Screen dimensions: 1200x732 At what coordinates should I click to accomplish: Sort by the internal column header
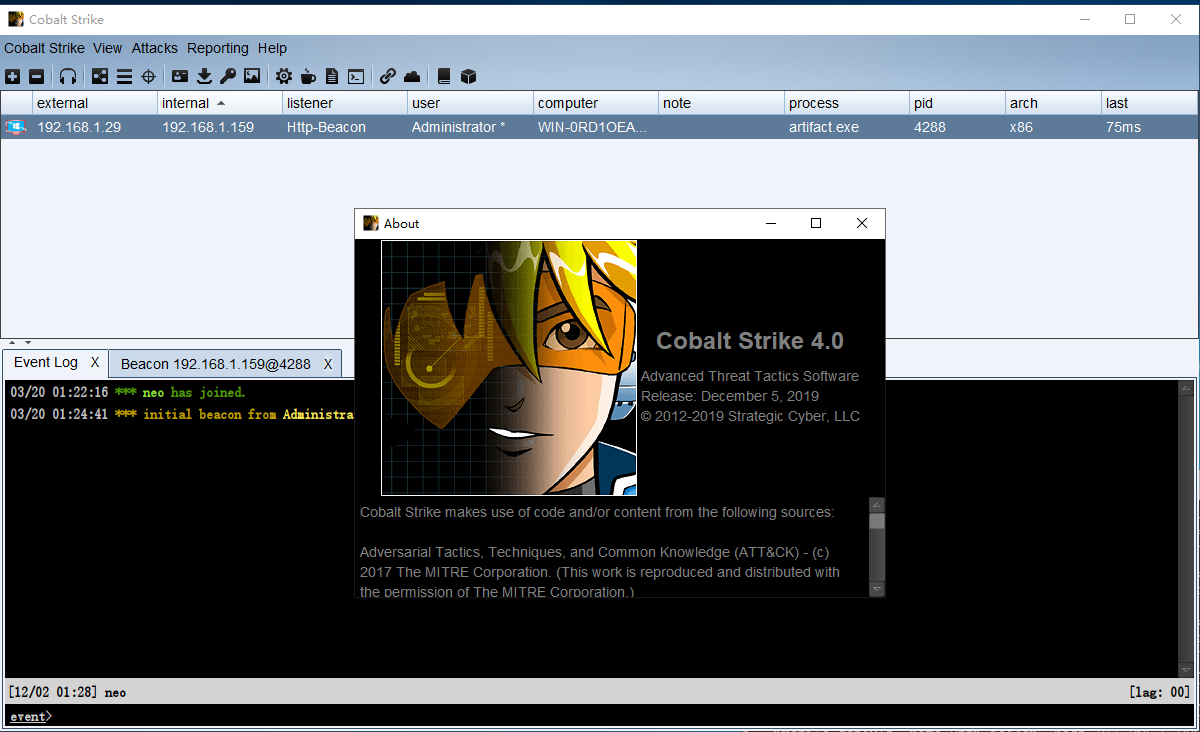[220, 103]
